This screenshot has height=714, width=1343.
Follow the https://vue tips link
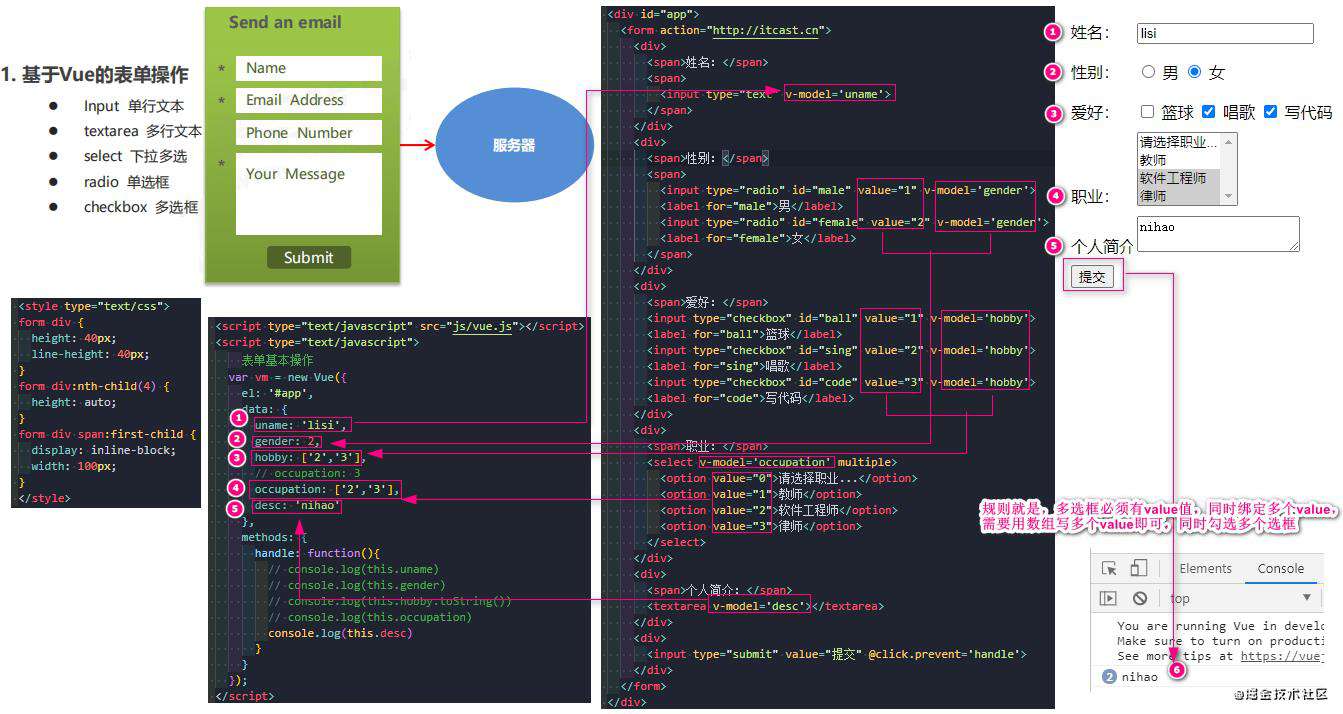[1282, 656]
